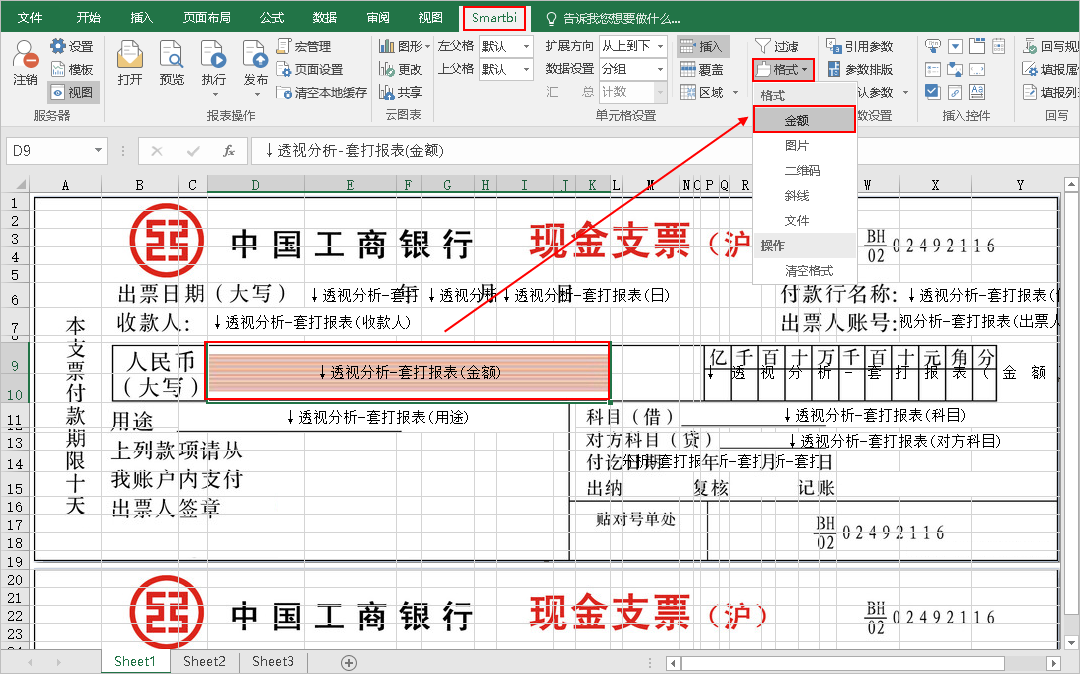Switch to the 页面布局 tab
Screen dimensions: 1080x674
click(x=207, y=18)
